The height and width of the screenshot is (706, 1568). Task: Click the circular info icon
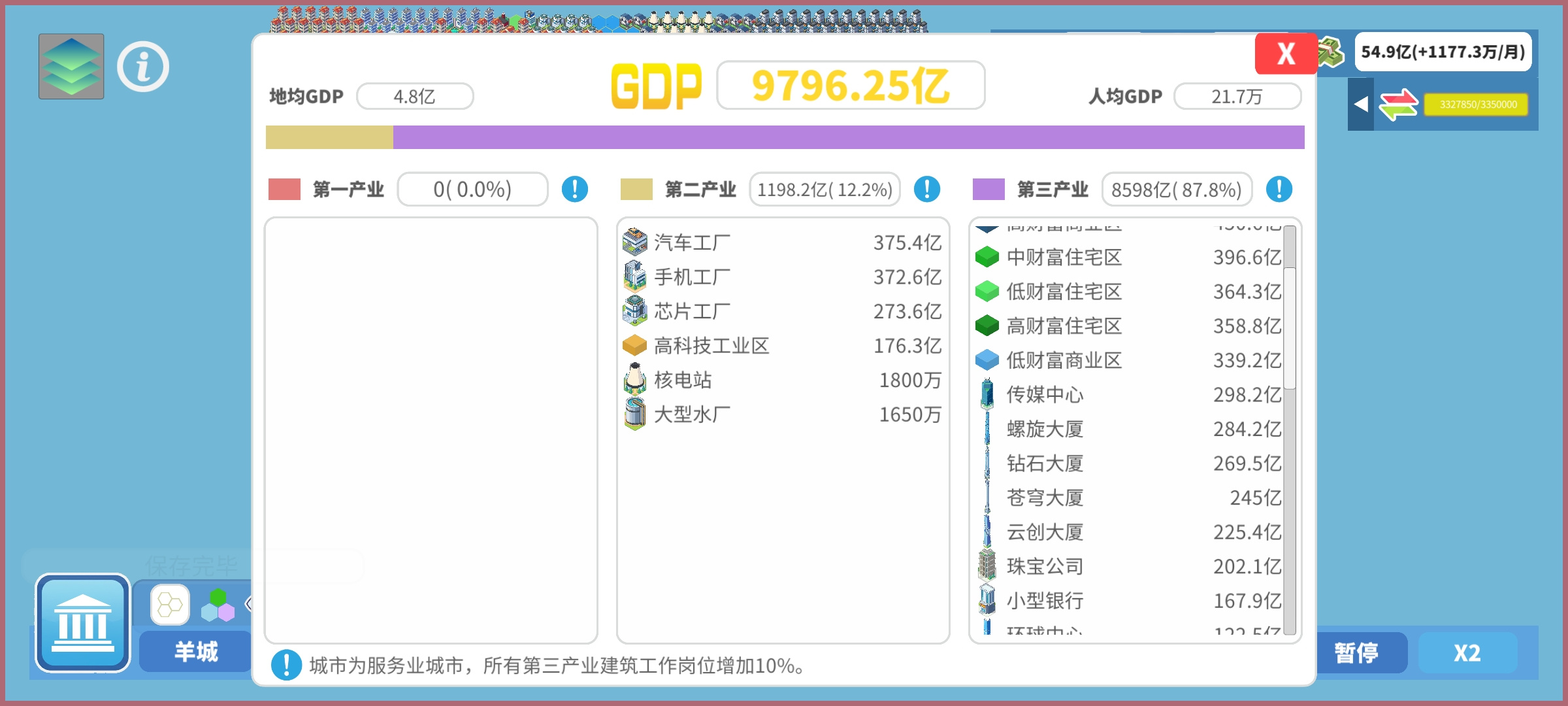click(x=143, y=67)
